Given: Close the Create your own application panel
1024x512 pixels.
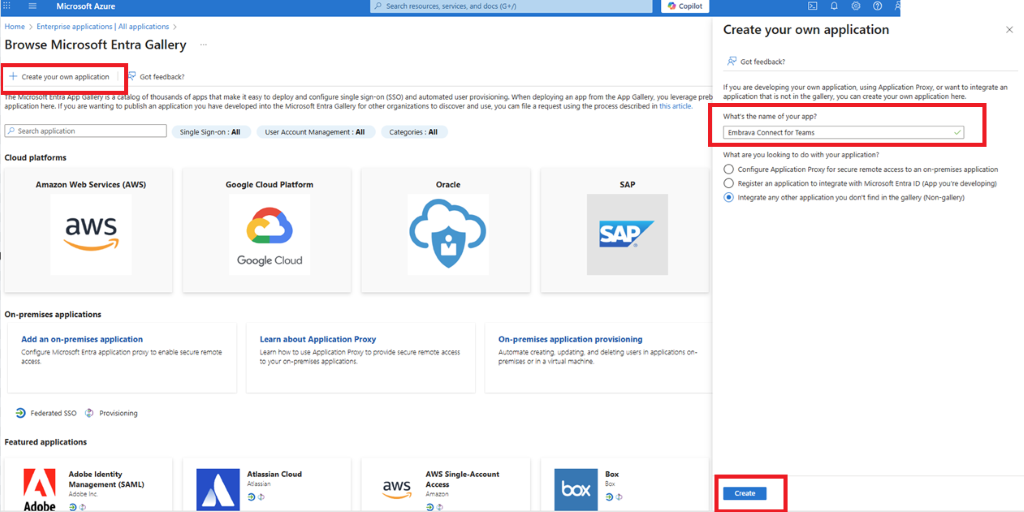Looking at the screenshot, I should pyautogui.click(x=1010, y=30).
